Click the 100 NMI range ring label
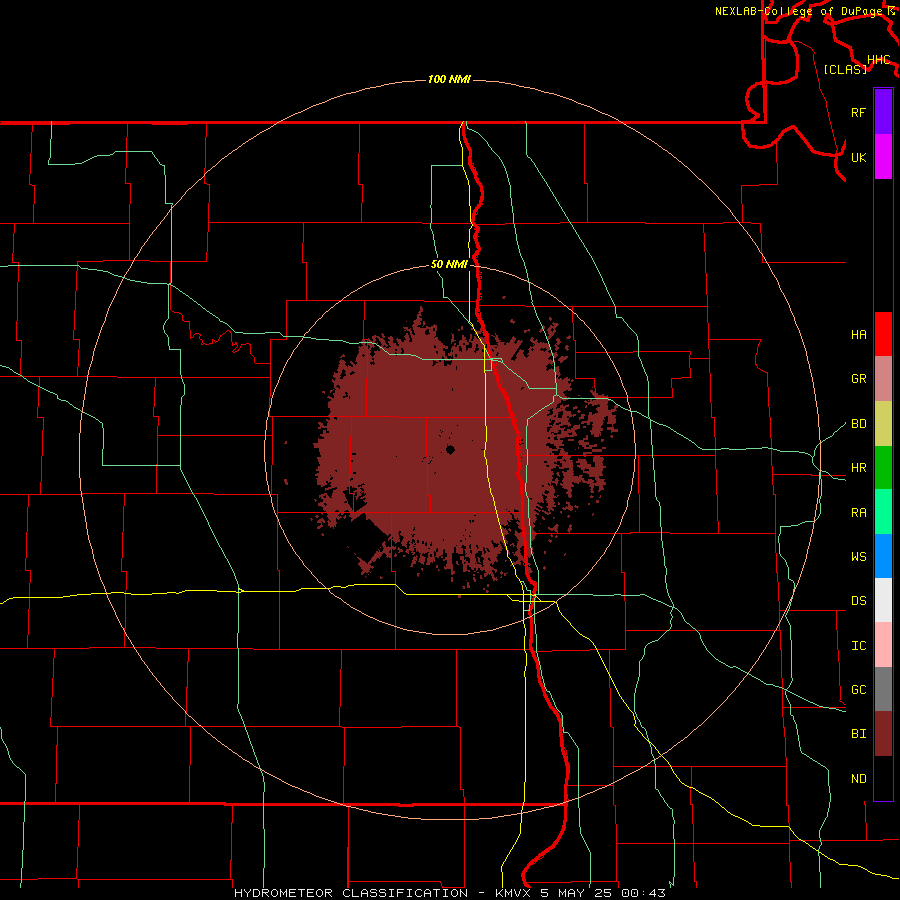 tap(449, 79)
